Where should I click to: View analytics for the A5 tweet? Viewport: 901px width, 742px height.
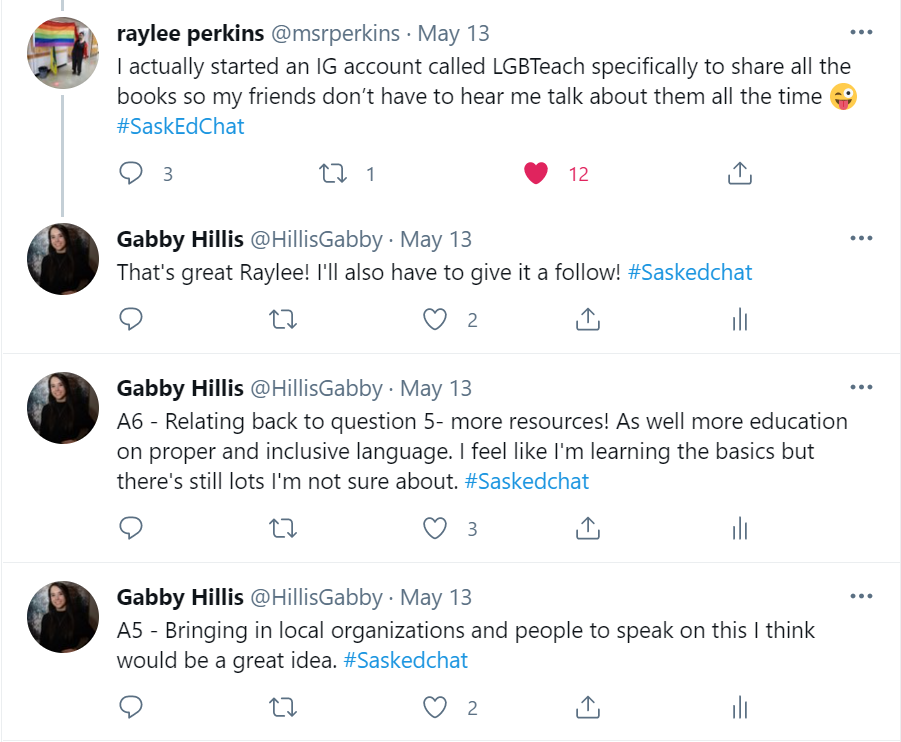click(x=740, y=708)
